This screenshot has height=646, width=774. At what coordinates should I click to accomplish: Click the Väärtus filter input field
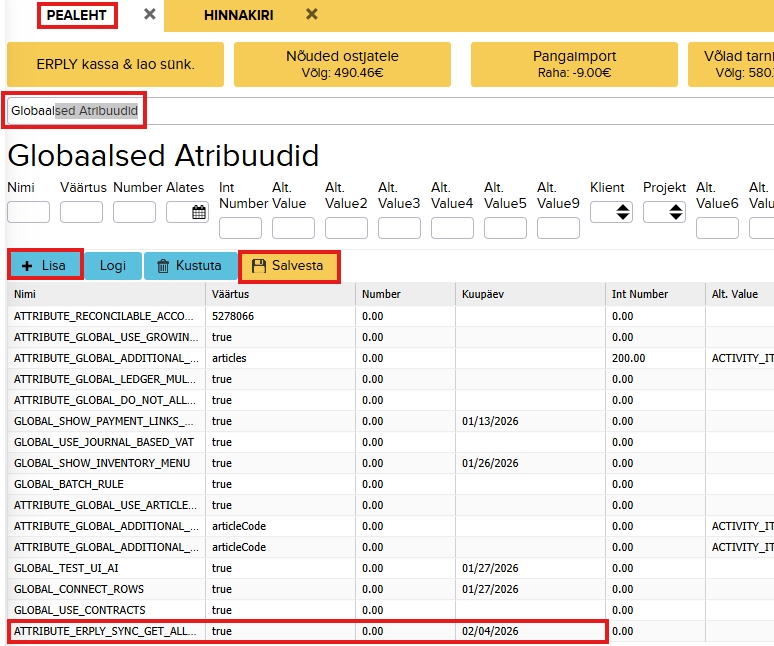point(81,212)
